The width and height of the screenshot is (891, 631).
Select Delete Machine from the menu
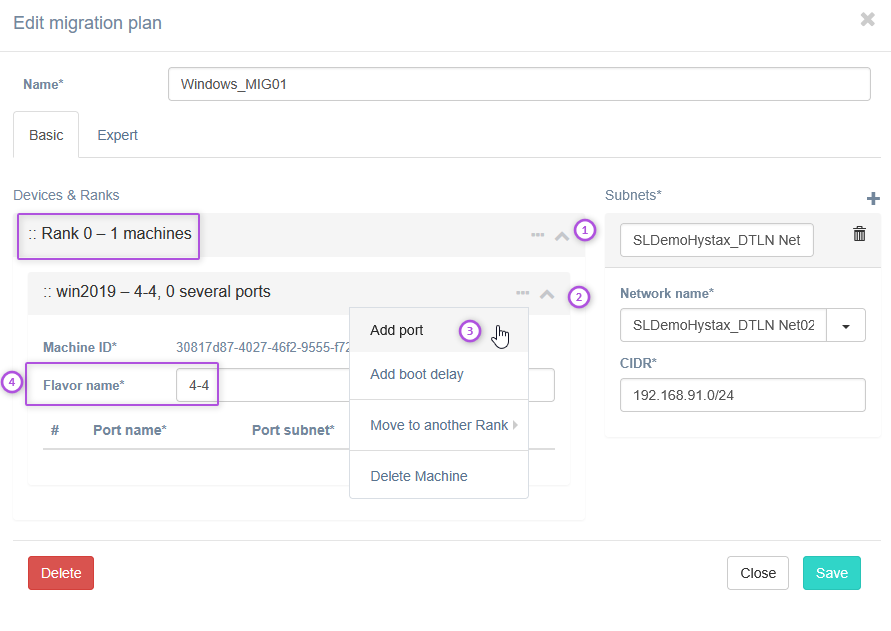(x=418, y=476)
